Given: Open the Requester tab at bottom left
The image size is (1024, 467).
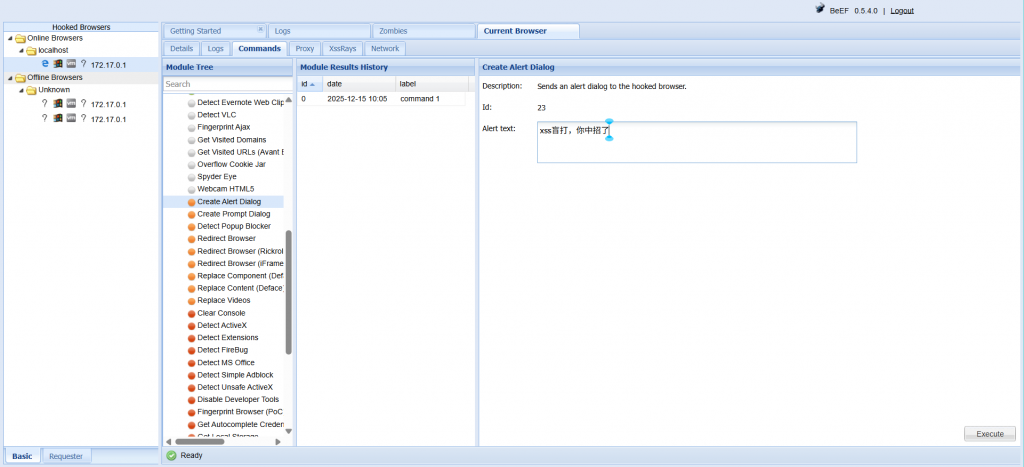Looking at the screenshot, I should point(66,456).
